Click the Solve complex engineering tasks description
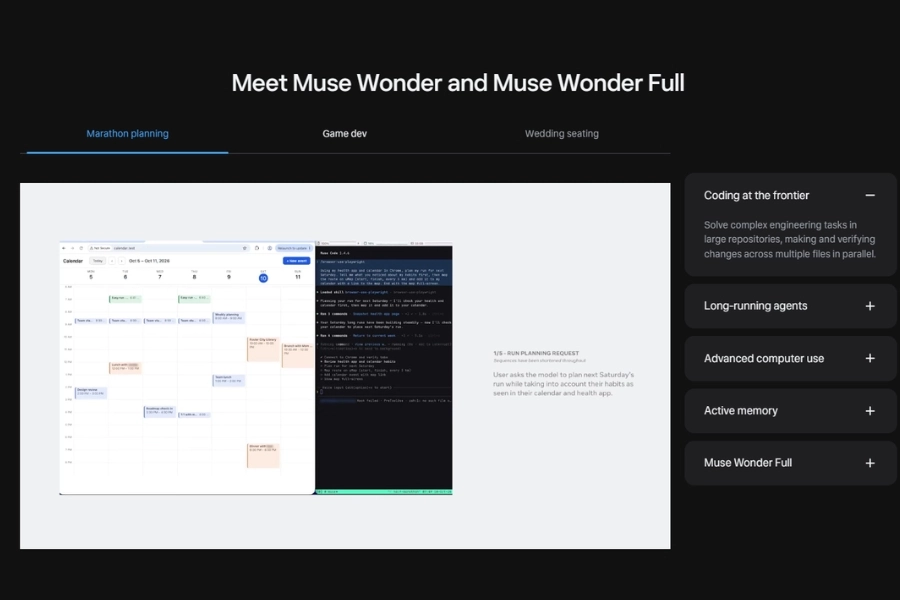This screenshot has width=900, height=600. click(790, 239)
